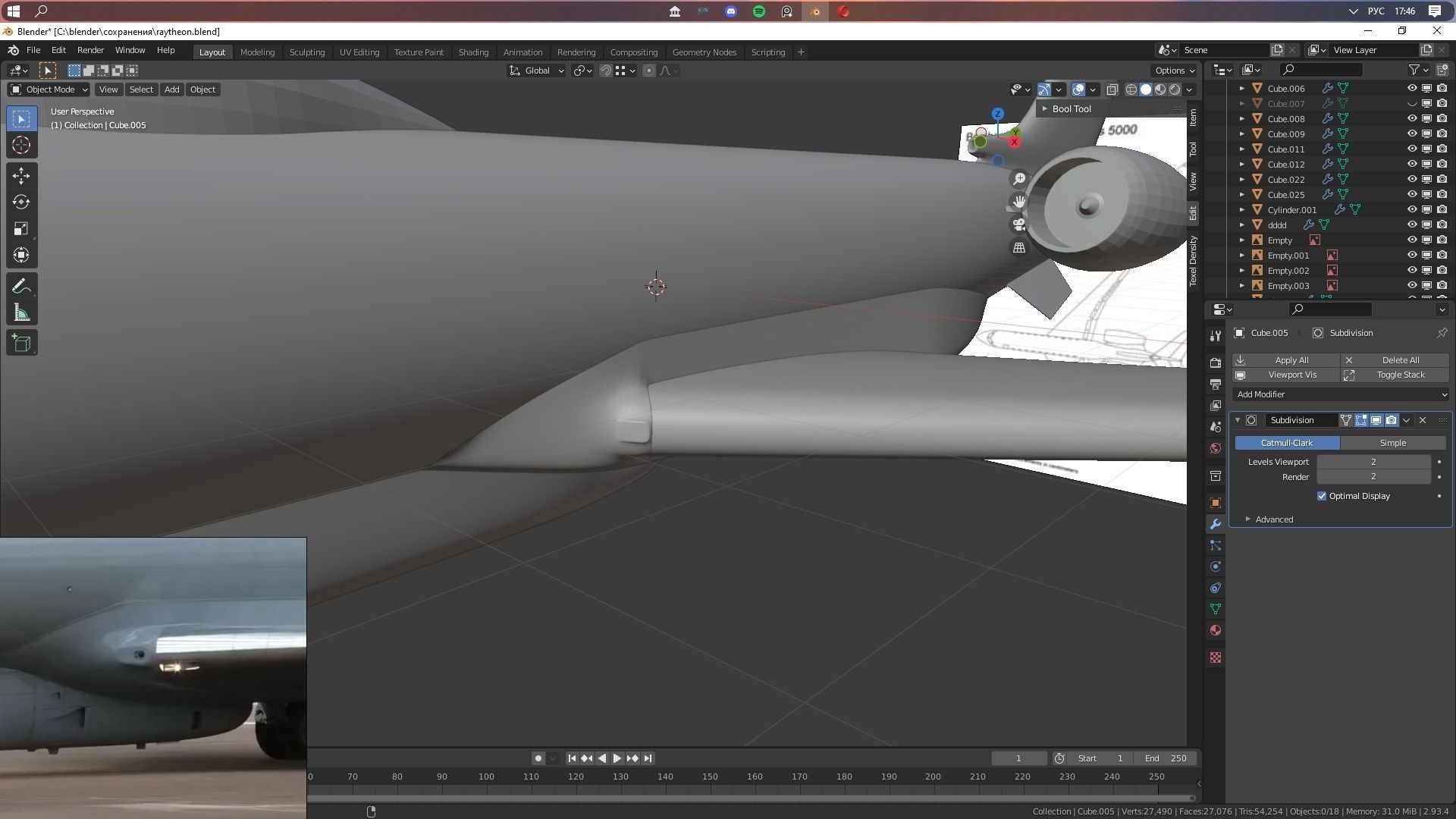Select the Move tool in the toolbar
Screen dimensions: 1456x819
coord(21,176)
